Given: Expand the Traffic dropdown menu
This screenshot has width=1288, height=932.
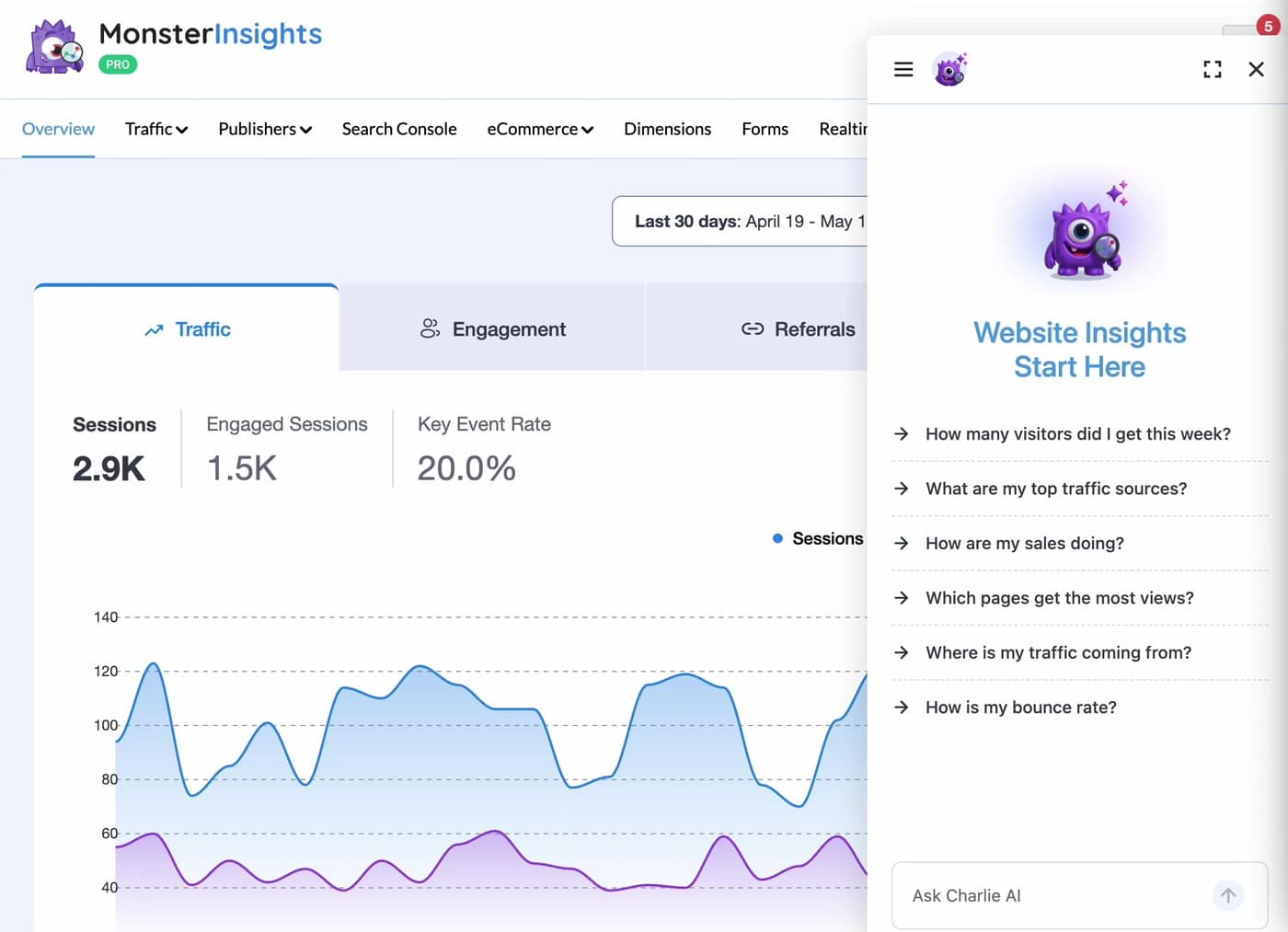Looking at the screenshot, I should point(156,129).
